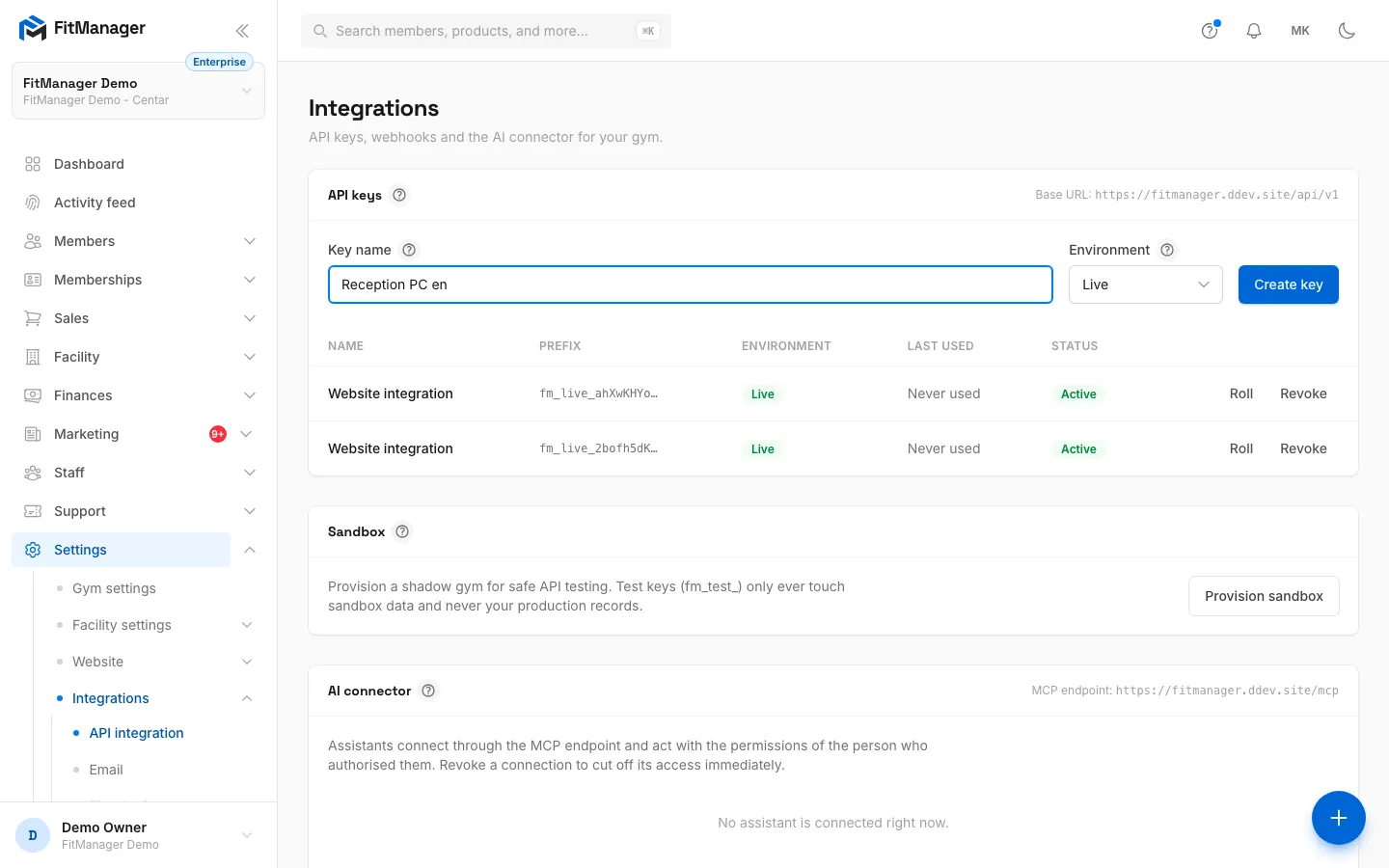1389x868 pixels.
Task: Expand the Memberships menu chevron
Action: [250, 280]
